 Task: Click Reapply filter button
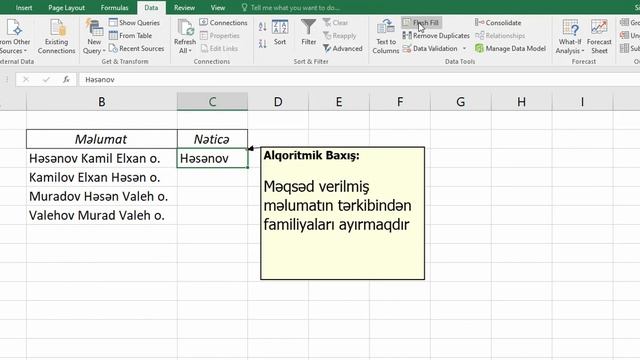coord(340,36)
